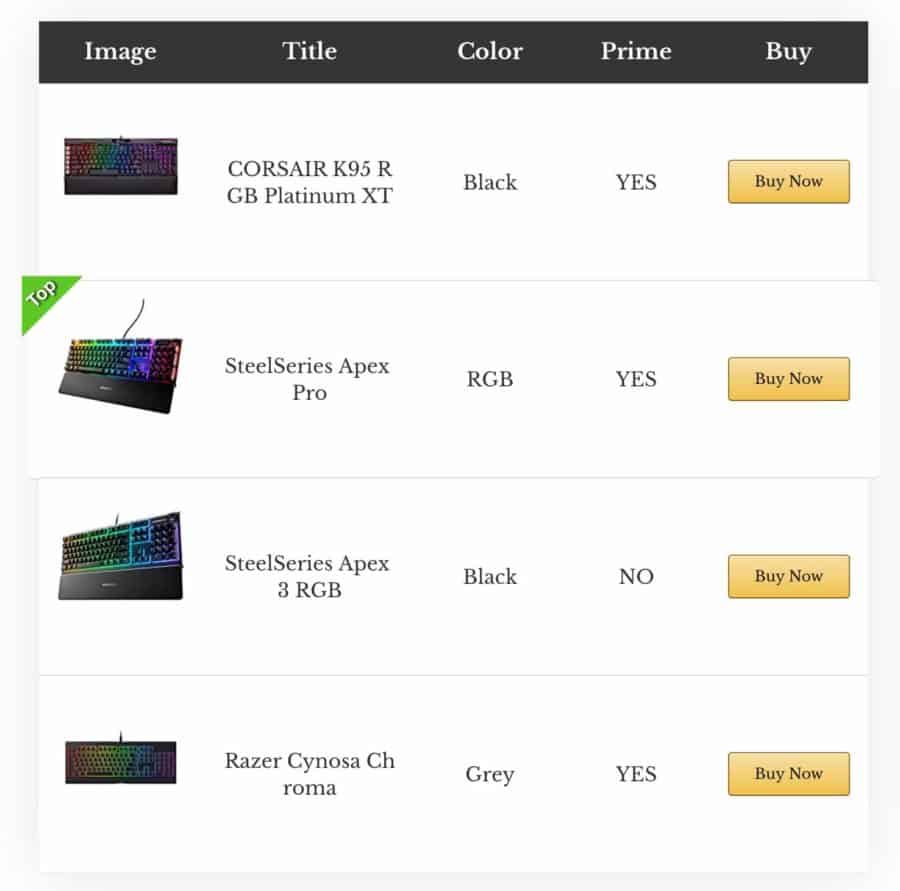View the Razer Cynosa Chroma keyboard picture
900x891 pixels.
[x=121, y=758]
